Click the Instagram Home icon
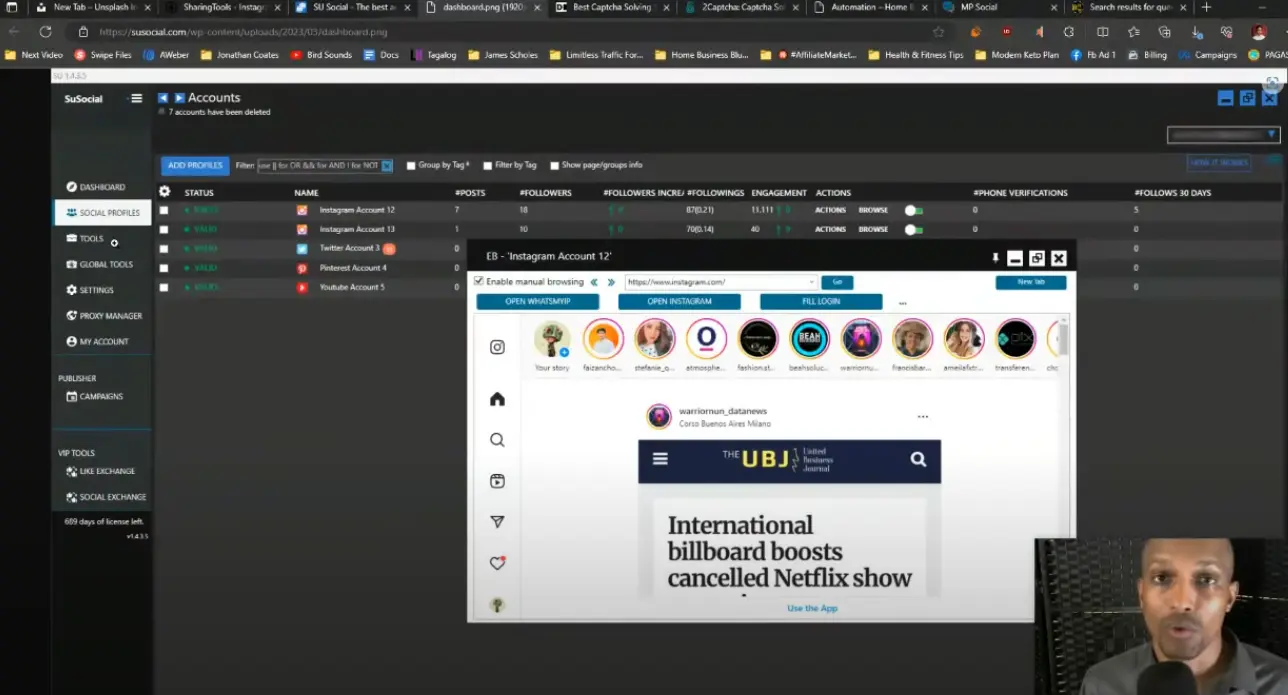 coord(497,398)
